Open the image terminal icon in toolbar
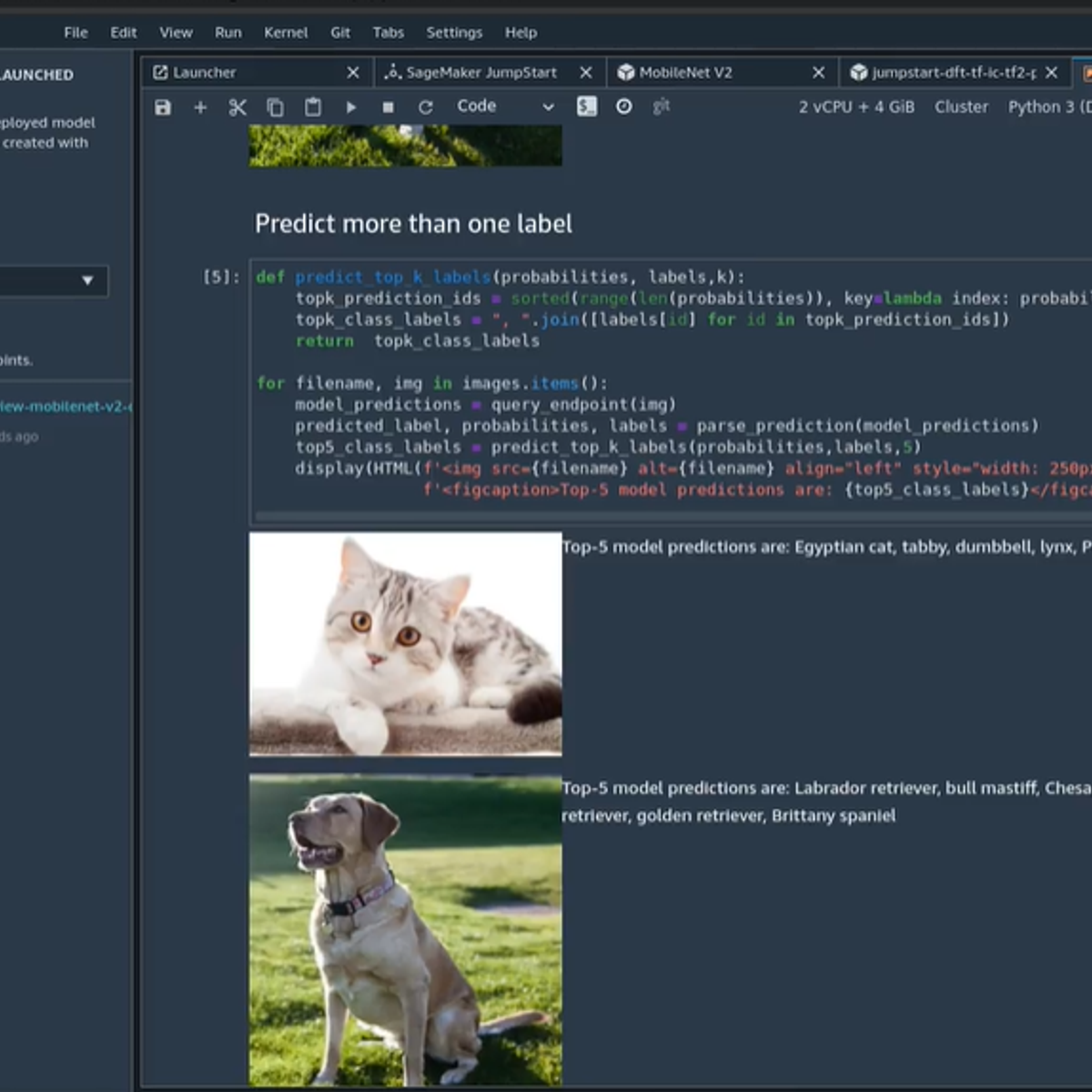 point(587,106)
